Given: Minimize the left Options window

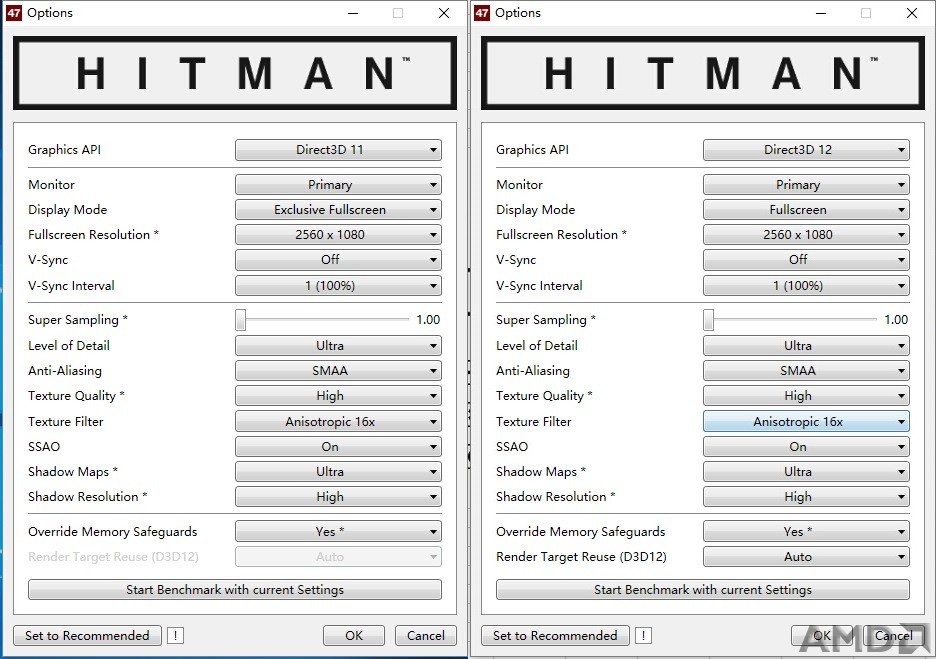Looking at the screenshot, I should pos(353,13).
